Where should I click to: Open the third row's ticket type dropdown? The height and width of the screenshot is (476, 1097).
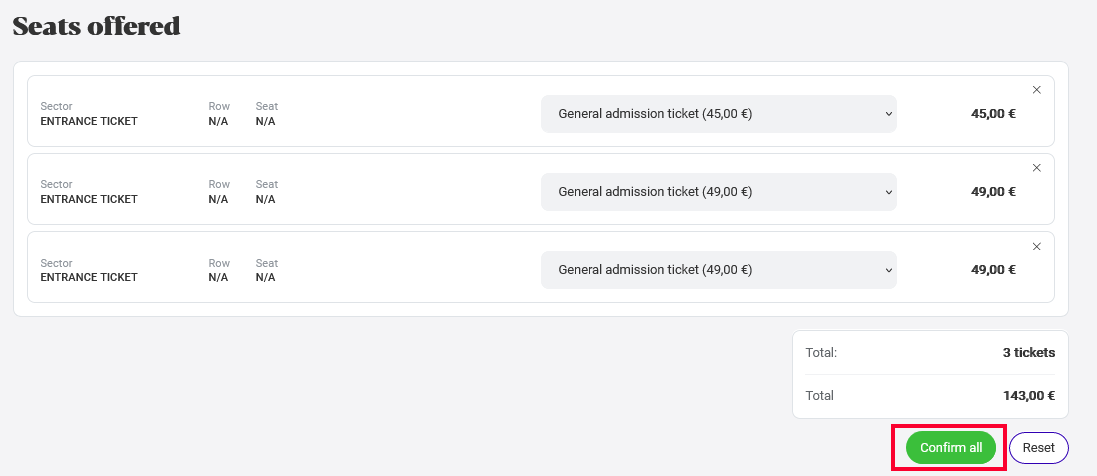click(719, 270)
